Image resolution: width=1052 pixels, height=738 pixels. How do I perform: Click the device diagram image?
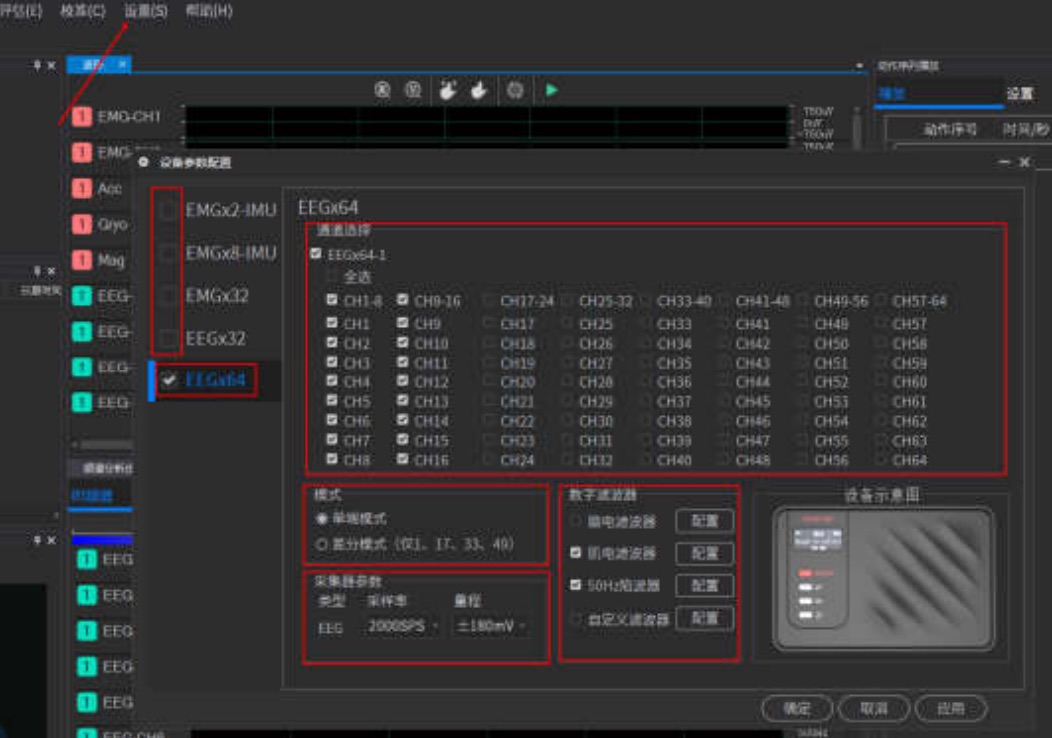pyautogui.click(x=883, y=579)
